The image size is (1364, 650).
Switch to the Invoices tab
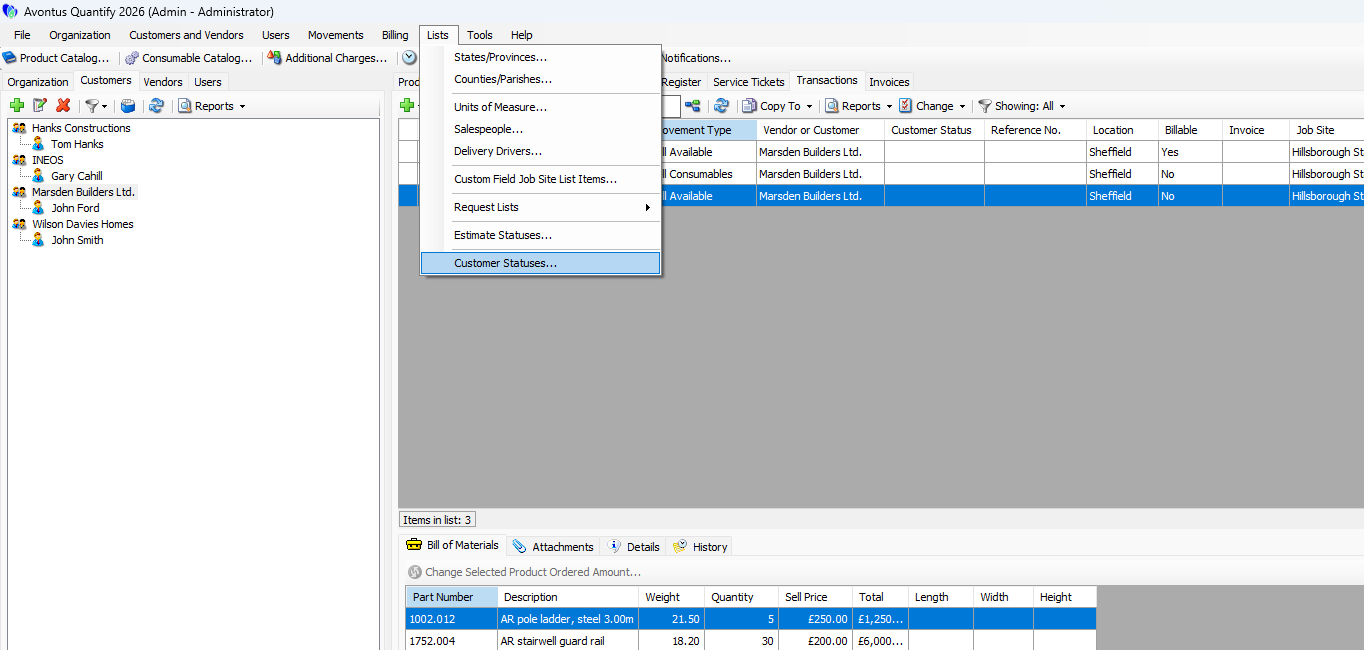pos(889,82)
